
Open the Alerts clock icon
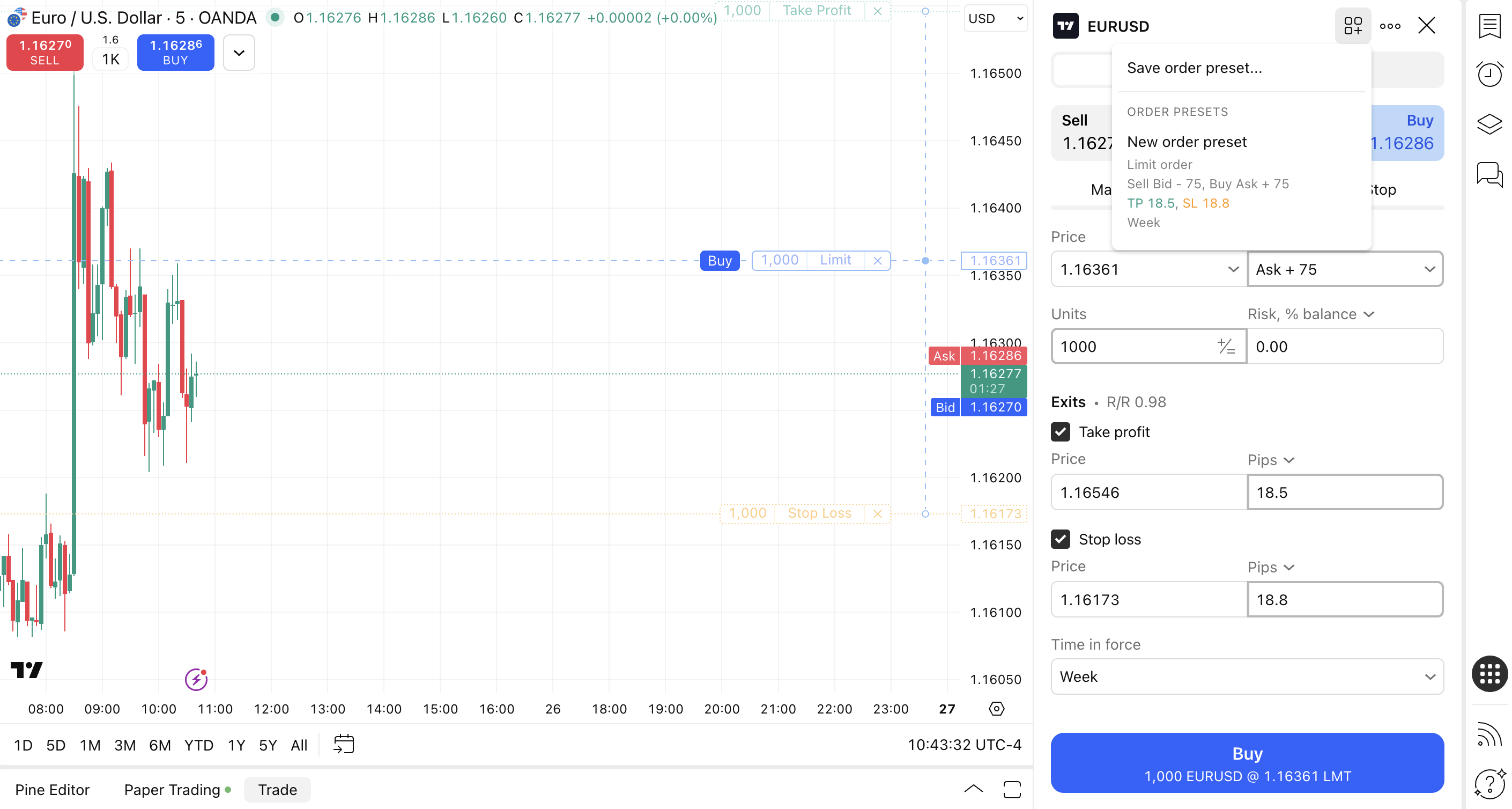coord(1489,74)
